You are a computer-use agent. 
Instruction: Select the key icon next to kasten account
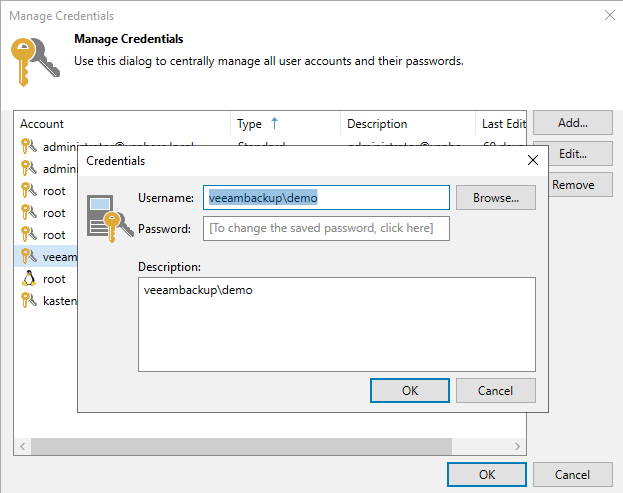pos(28,301)
